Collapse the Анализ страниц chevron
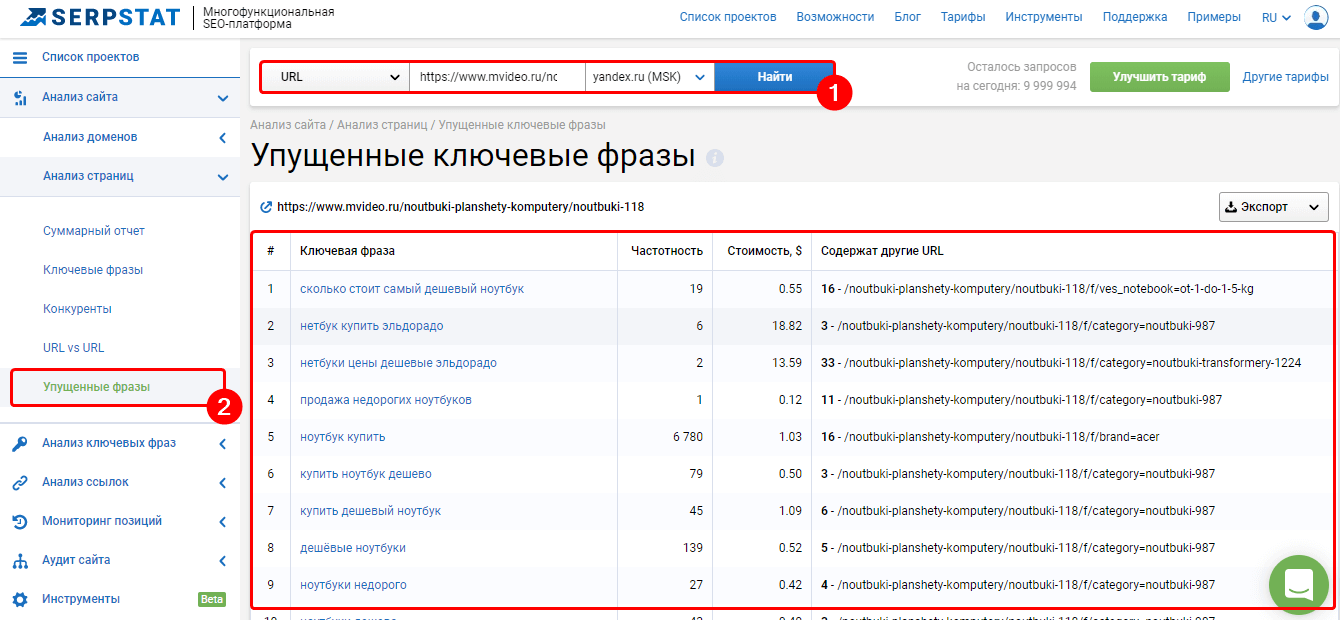 pyautogui.click(x=223, y=177)
